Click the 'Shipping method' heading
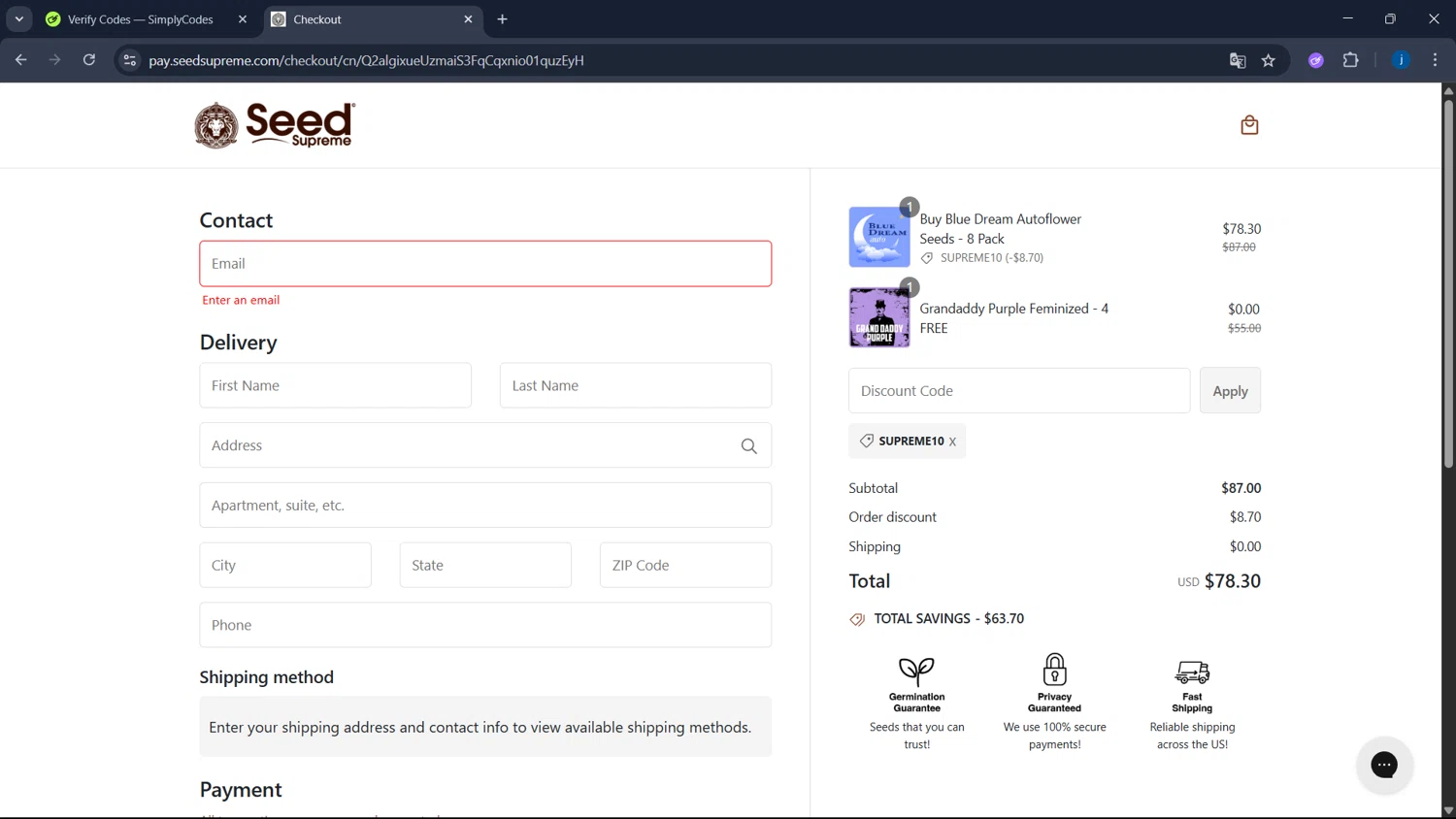 coord(267,677)
